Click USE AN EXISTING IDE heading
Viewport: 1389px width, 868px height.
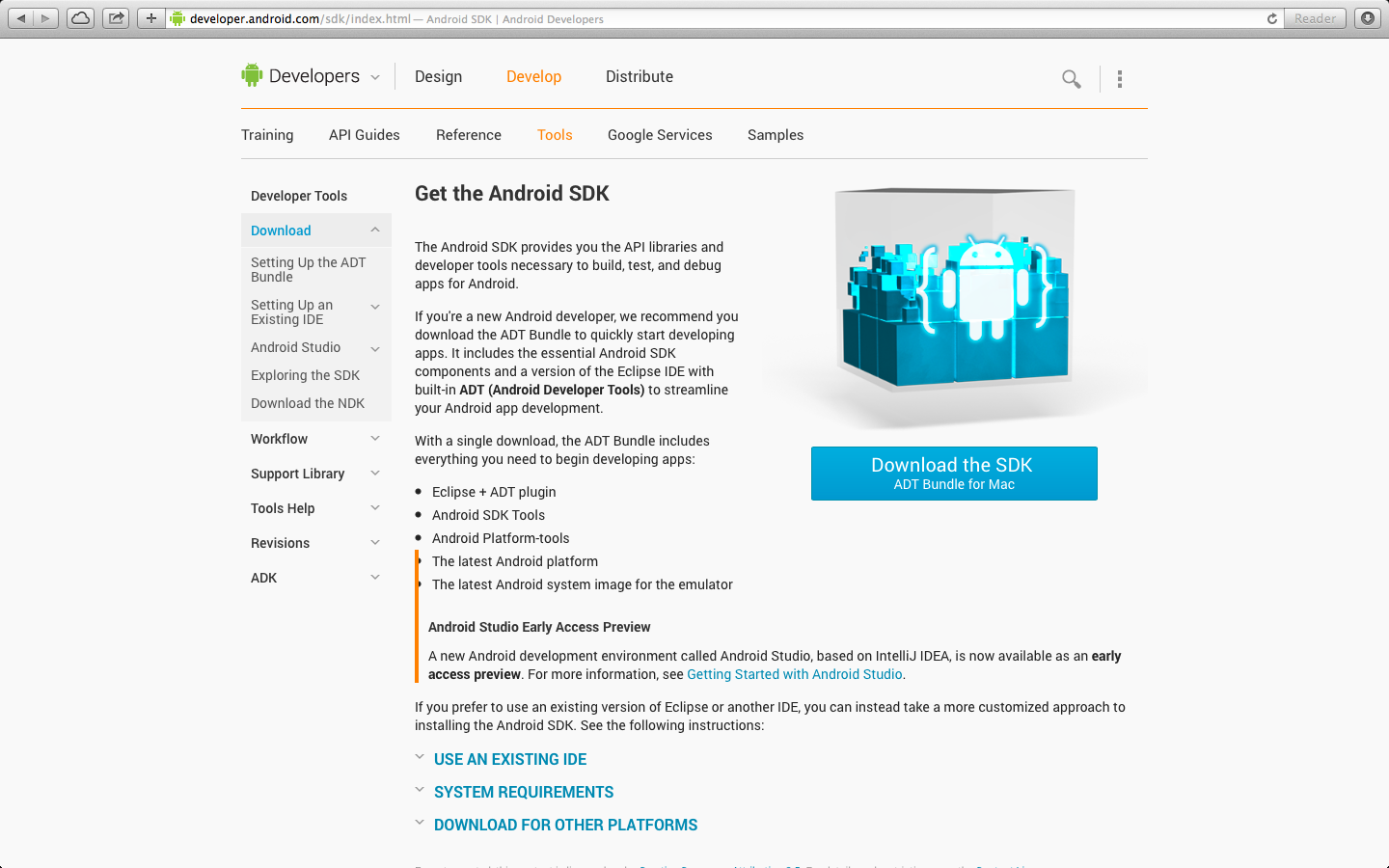coord(510,759)
